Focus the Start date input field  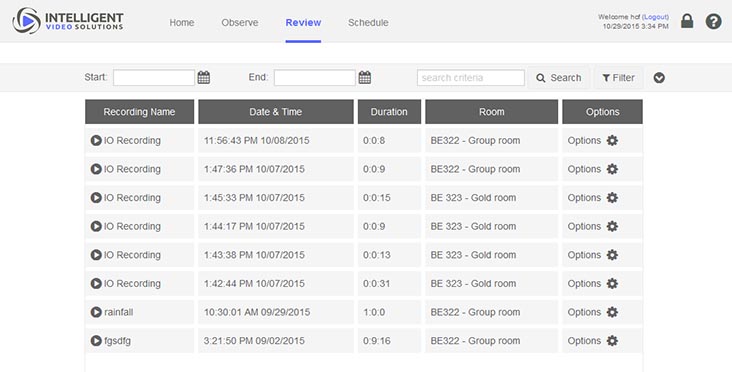pyautogui.click(x=154, y=77)
